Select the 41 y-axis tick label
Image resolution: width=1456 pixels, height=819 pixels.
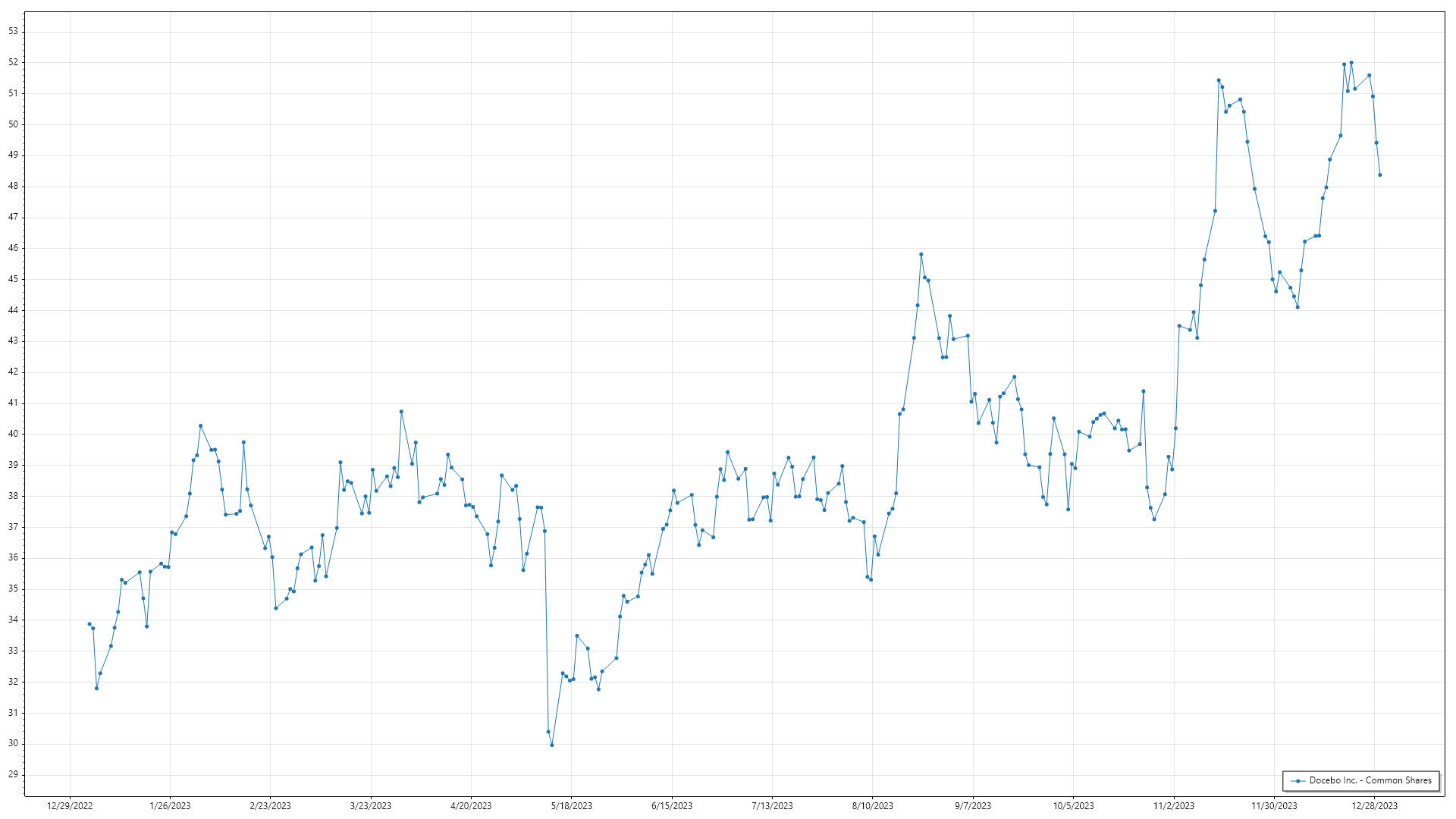tap(13, 403)
